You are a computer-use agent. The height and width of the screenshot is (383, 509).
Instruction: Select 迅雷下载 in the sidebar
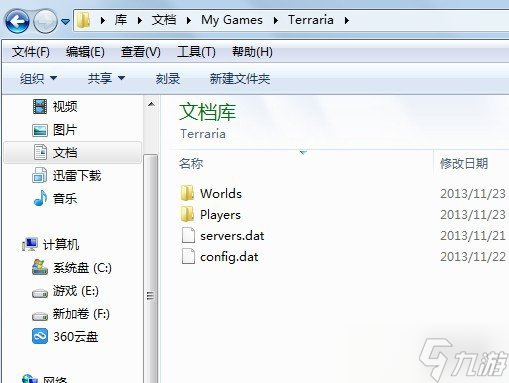coord(77,176)
